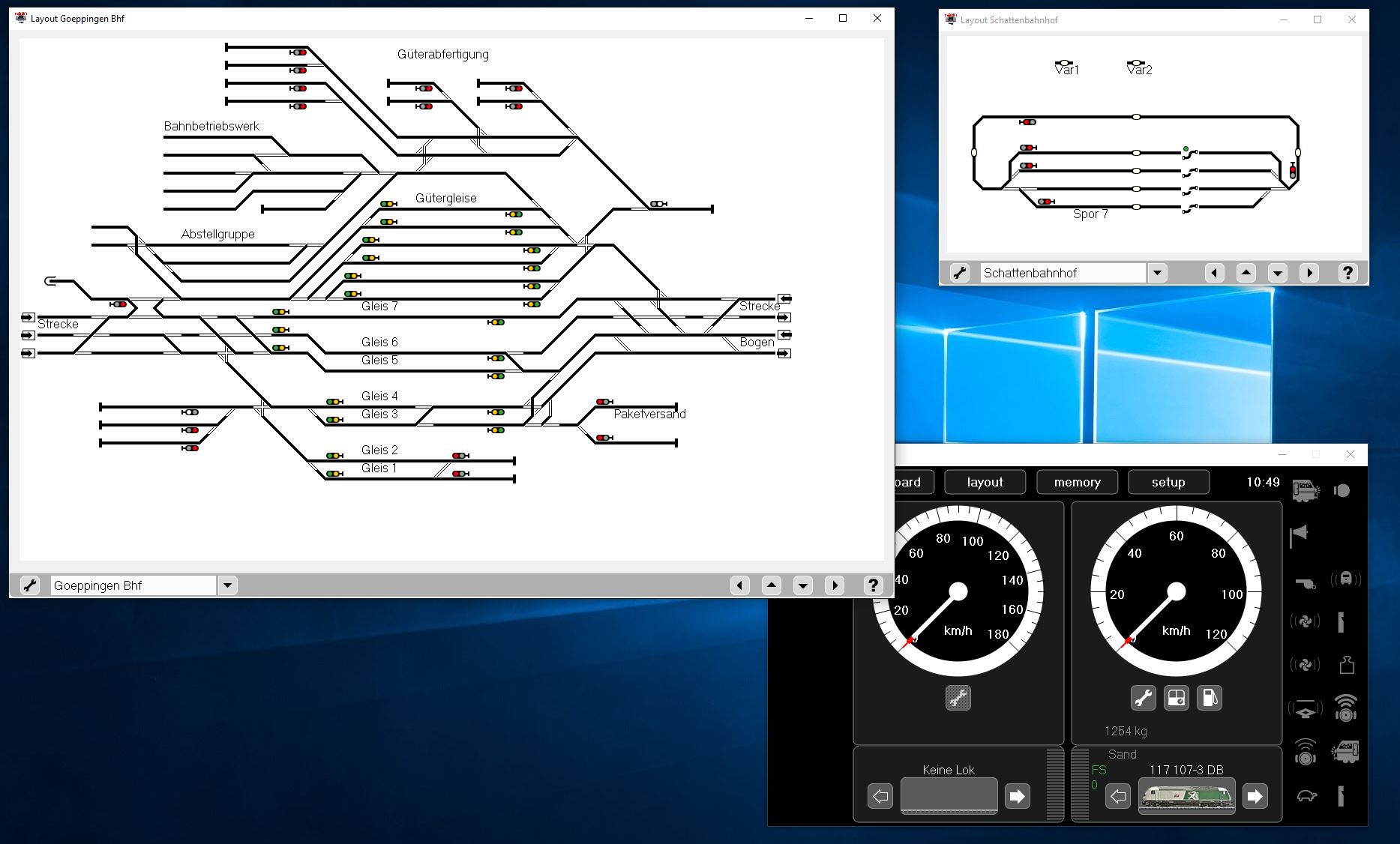This screenshot has height=844, width=1400.
Task: Toggle the bus sound function icon beside the whistle
Action: pos(1346,579)
